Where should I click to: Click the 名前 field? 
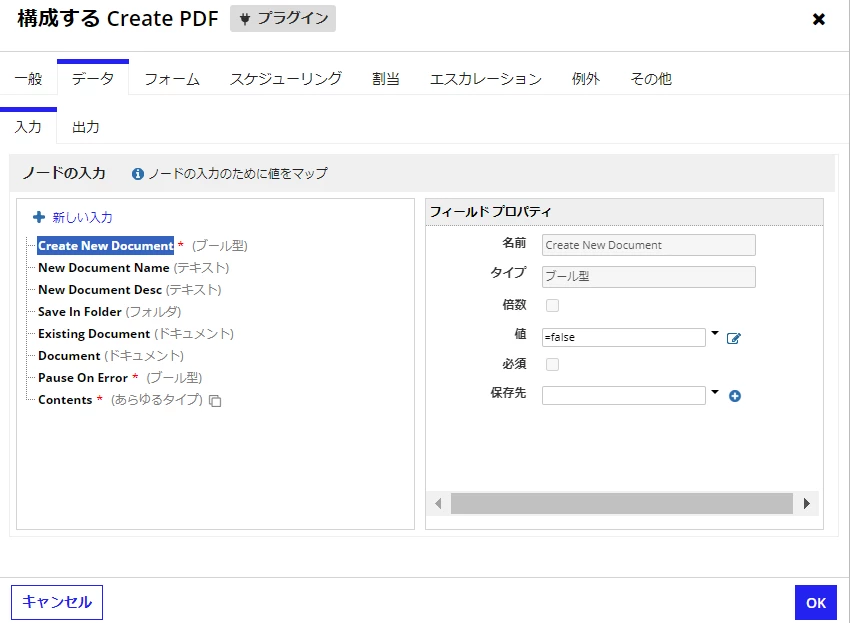coord(648,245)
